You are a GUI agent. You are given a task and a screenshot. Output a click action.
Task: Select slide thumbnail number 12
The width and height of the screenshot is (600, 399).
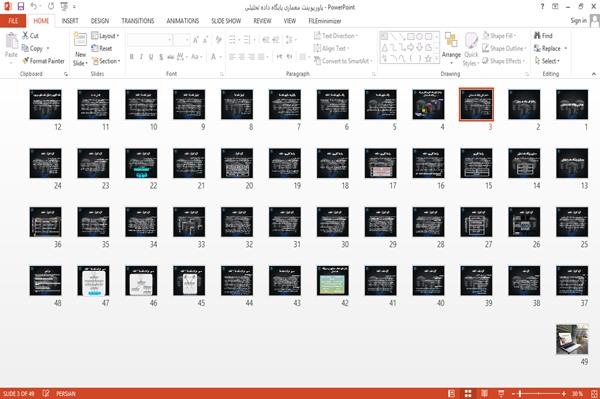[46, 104]
